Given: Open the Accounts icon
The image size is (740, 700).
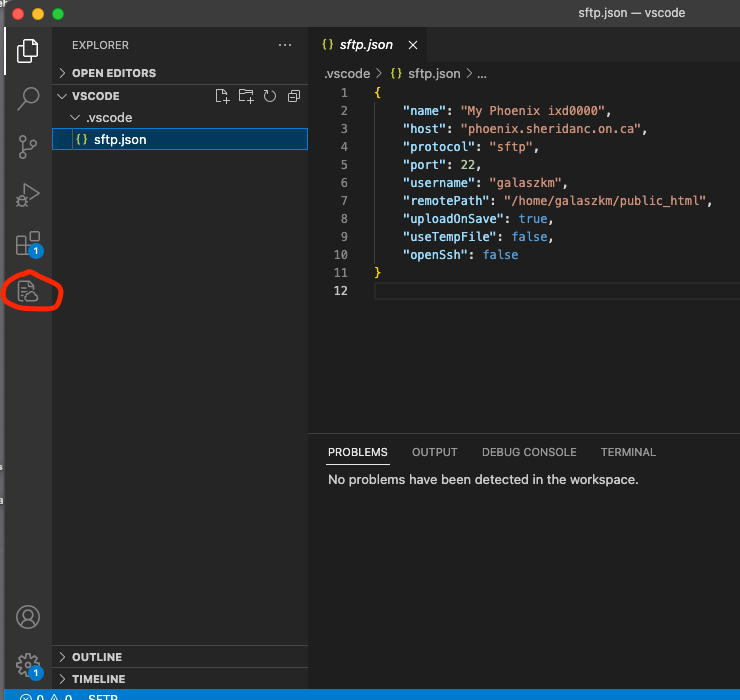Looking at the screenshot, I should [28, 617].
